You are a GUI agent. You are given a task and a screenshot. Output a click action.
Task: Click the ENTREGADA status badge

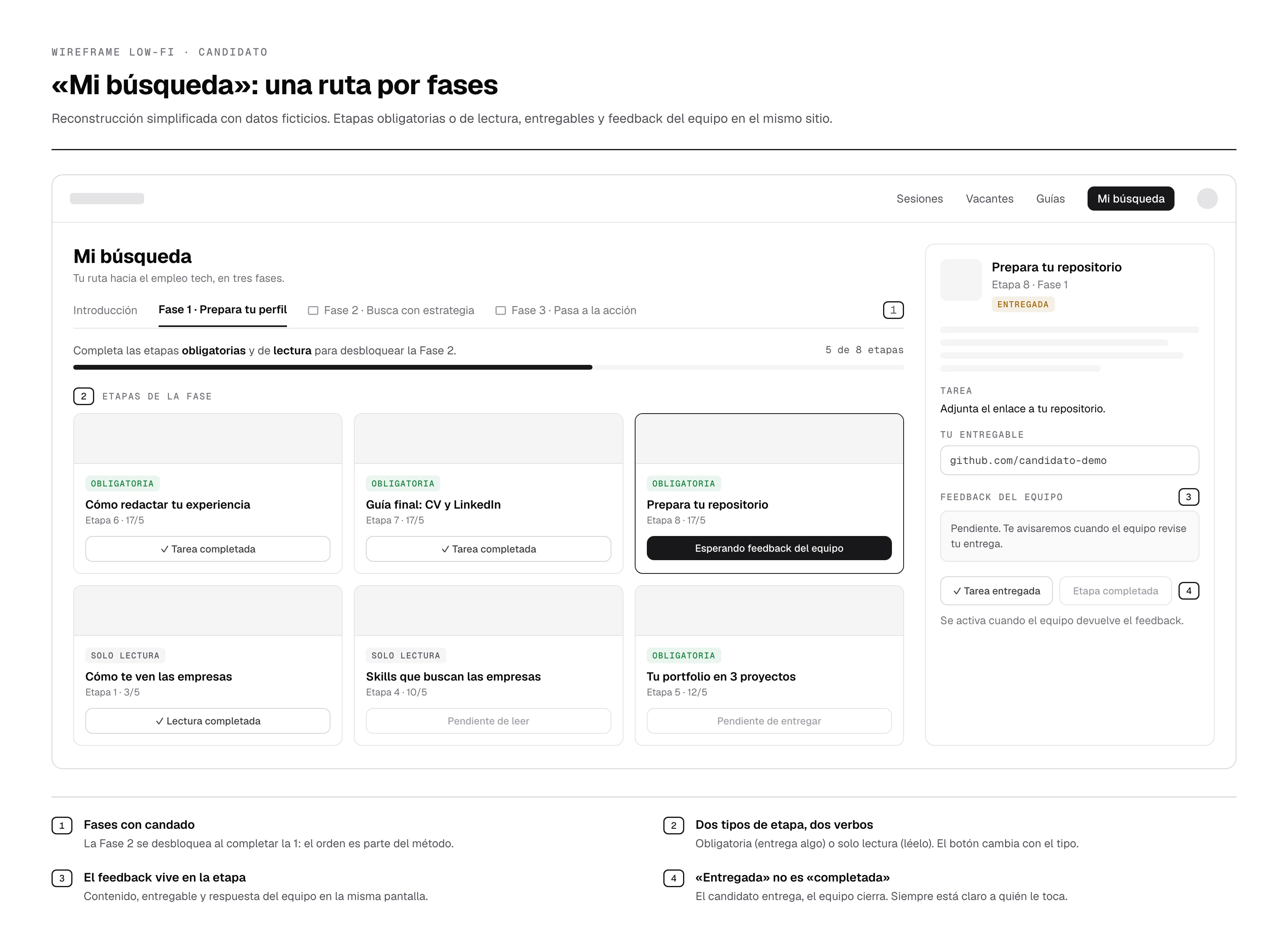1022,304
